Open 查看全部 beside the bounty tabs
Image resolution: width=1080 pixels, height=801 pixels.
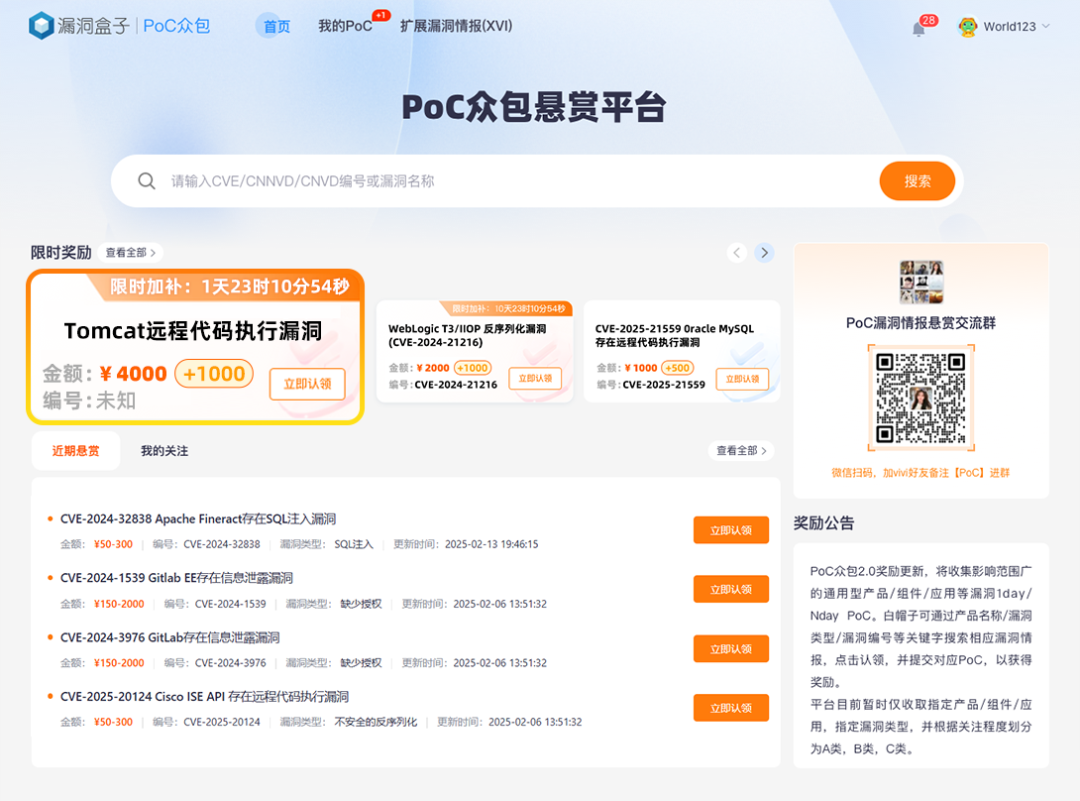(x=741, y=450)
